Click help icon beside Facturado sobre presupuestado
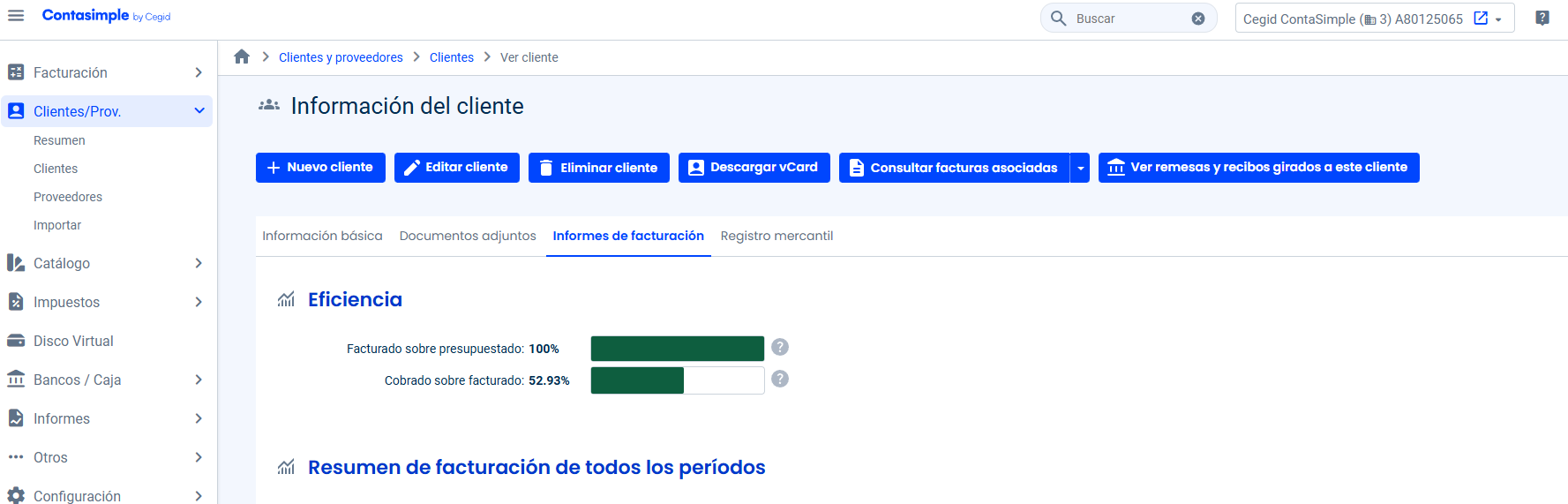The image size is (1568, 504). tap(779, 347)
